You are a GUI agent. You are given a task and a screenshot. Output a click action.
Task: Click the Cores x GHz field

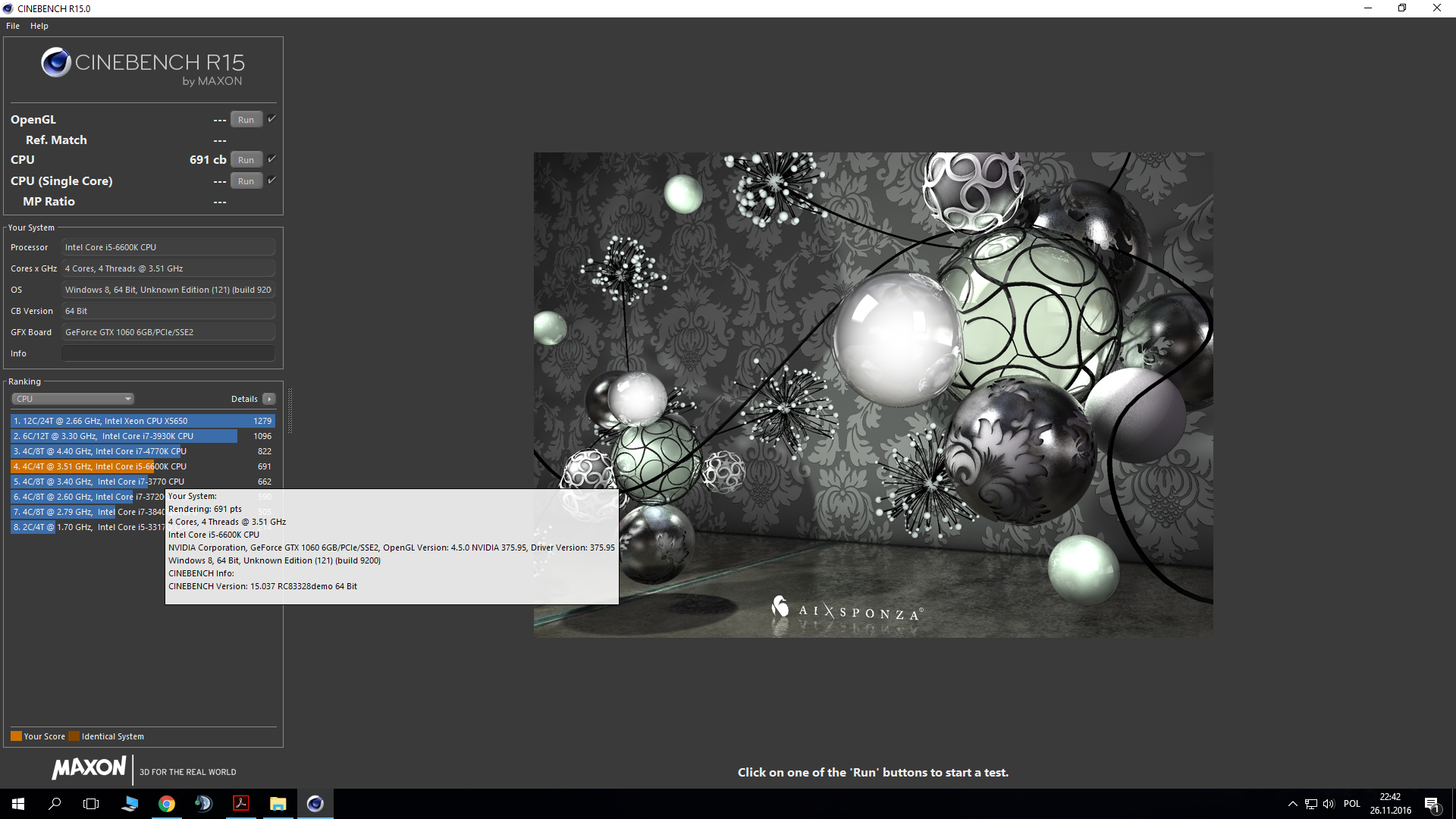[168, 268]
